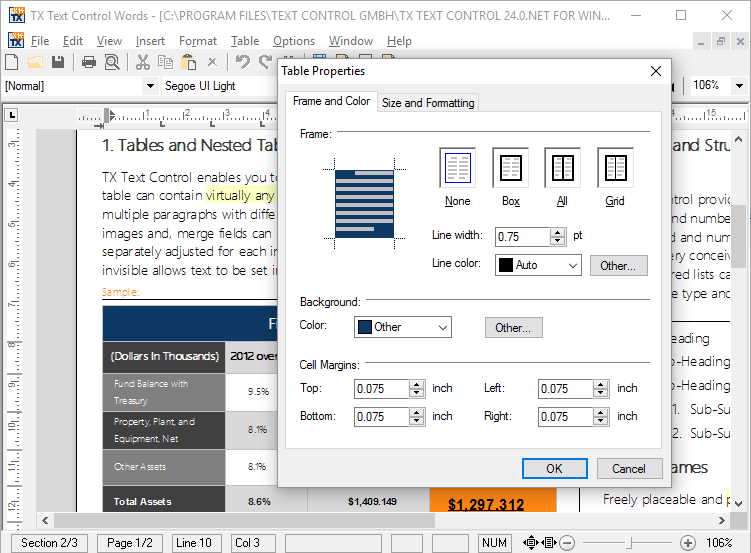The height and width of the screenshot is (553, 751).
Task: Open the Format menu
Action: 197,41
